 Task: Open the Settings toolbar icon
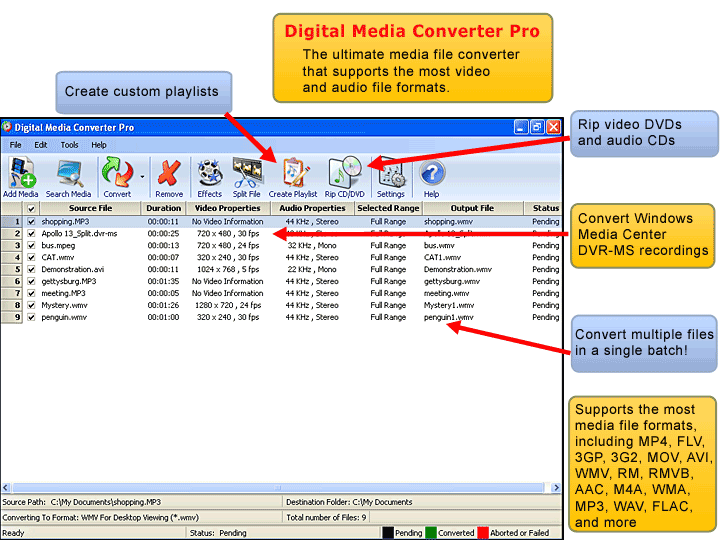391,177
